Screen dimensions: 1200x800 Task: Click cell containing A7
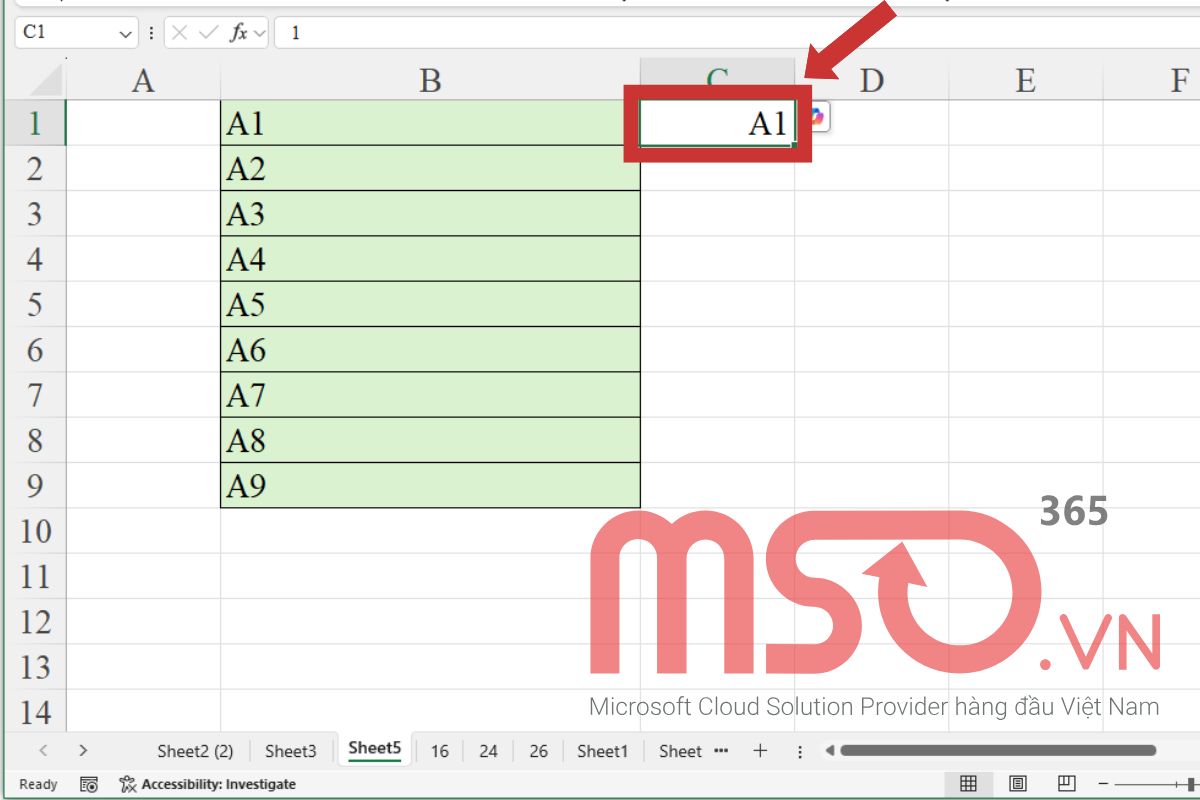coord(430,395)
